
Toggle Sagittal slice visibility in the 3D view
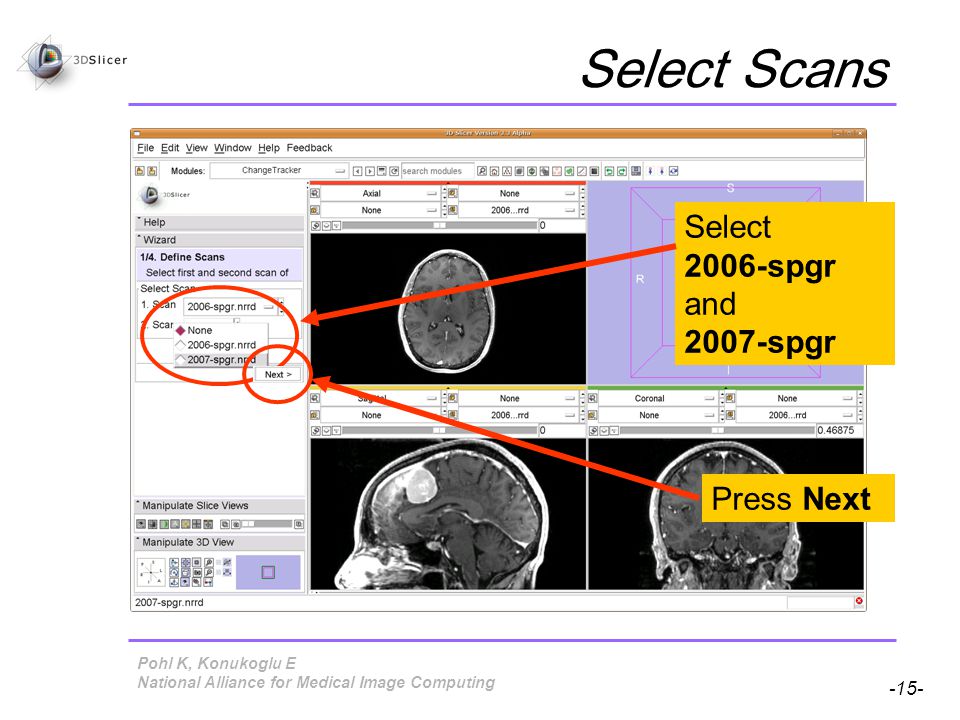326,431
